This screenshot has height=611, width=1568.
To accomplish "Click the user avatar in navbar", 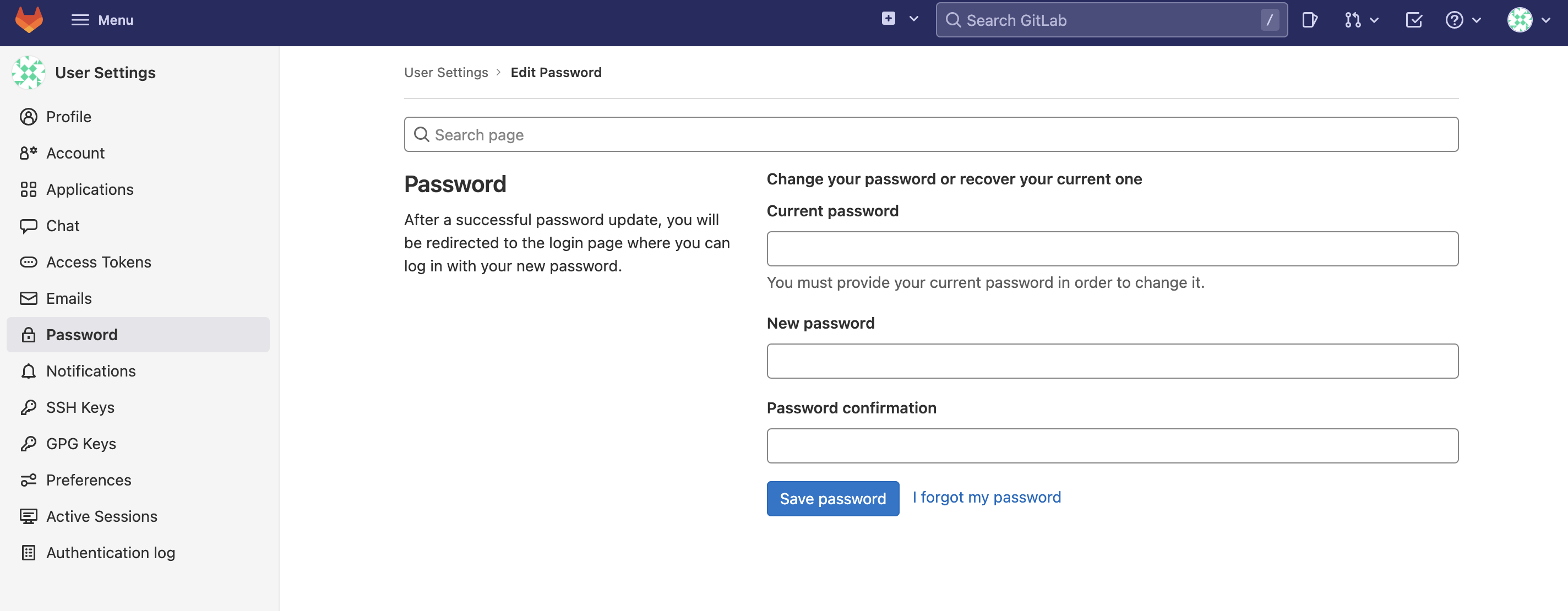I will (1520, 20).
